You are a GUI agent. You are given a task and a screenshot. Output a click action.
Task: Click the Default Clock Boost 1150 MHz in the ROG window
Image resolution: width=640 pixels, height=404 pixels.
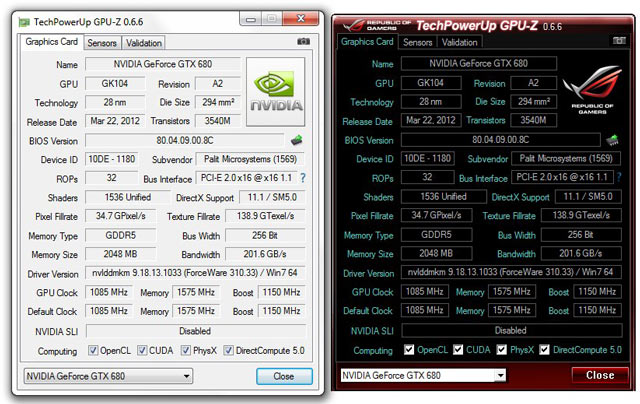pyautogui.click(x=597, y=310)
